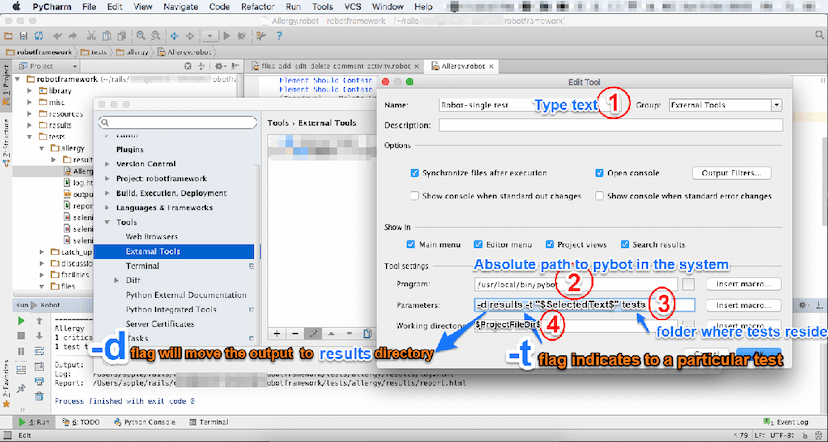Enable Show console when standard error changes
Screen dimensions: 828x442
[599, 196]
